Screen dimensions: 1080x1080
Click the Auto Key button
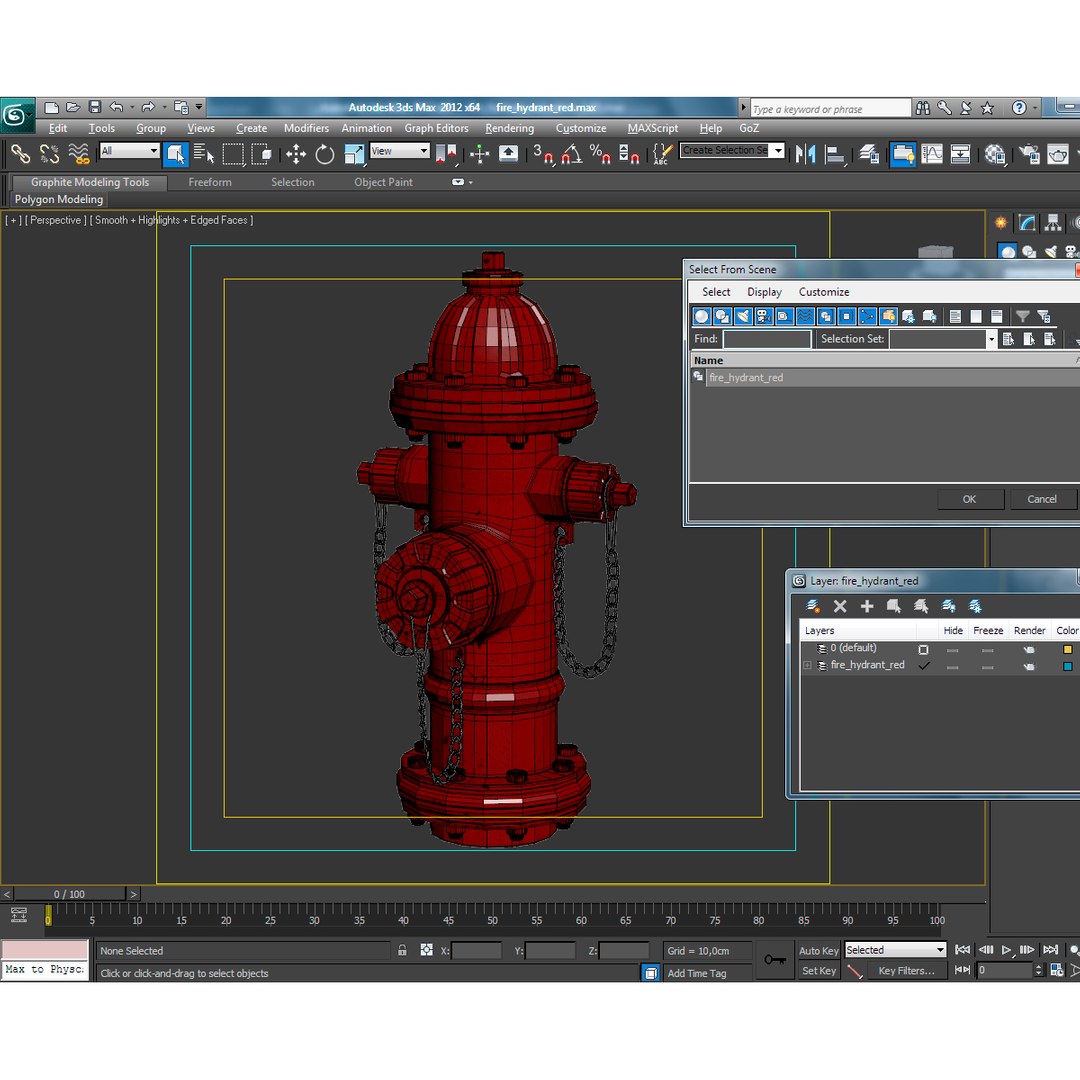[x=818, y=951]
